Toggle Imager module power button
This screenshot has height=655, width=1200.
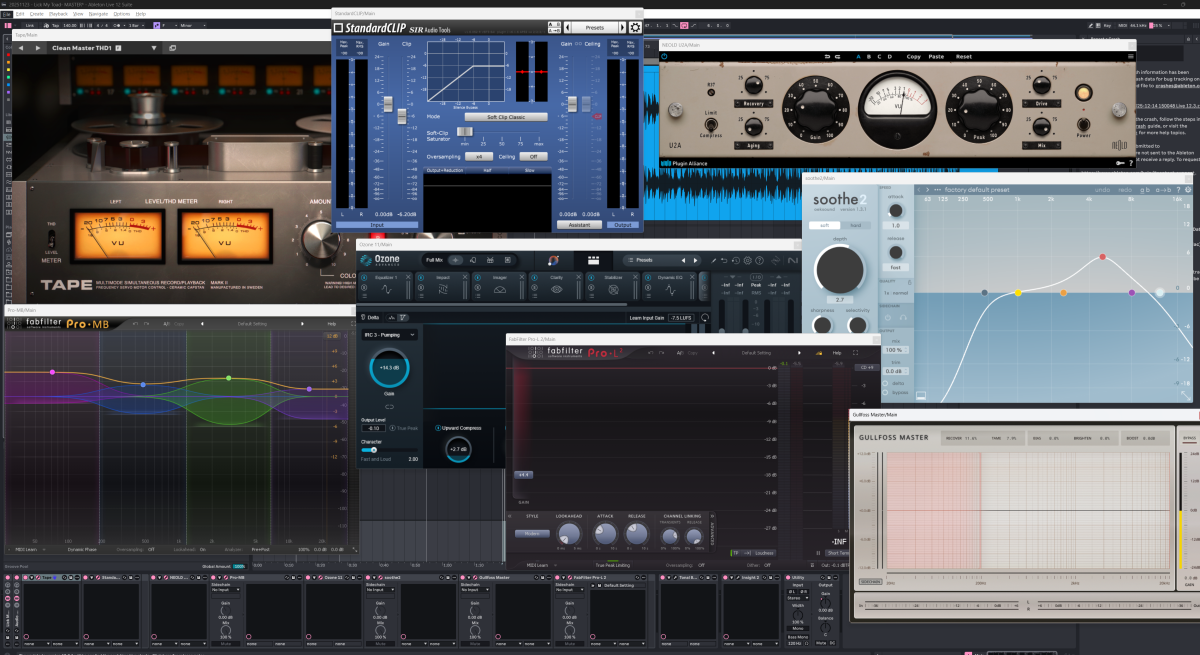(x=477, y=277)
